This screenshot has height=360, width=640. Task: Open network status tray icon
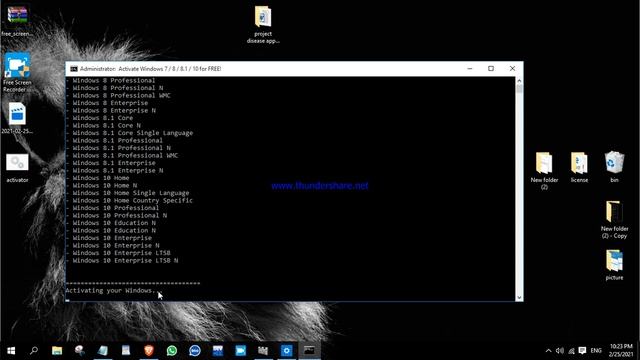click(571, 351)
